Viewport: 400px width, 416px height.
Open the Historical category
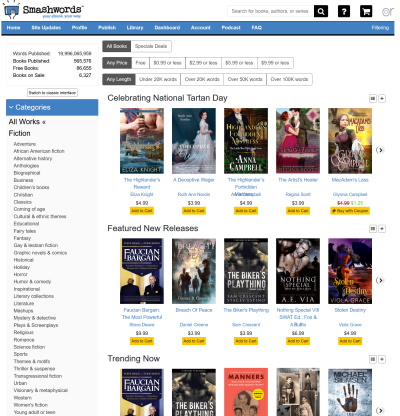point(24,260)
